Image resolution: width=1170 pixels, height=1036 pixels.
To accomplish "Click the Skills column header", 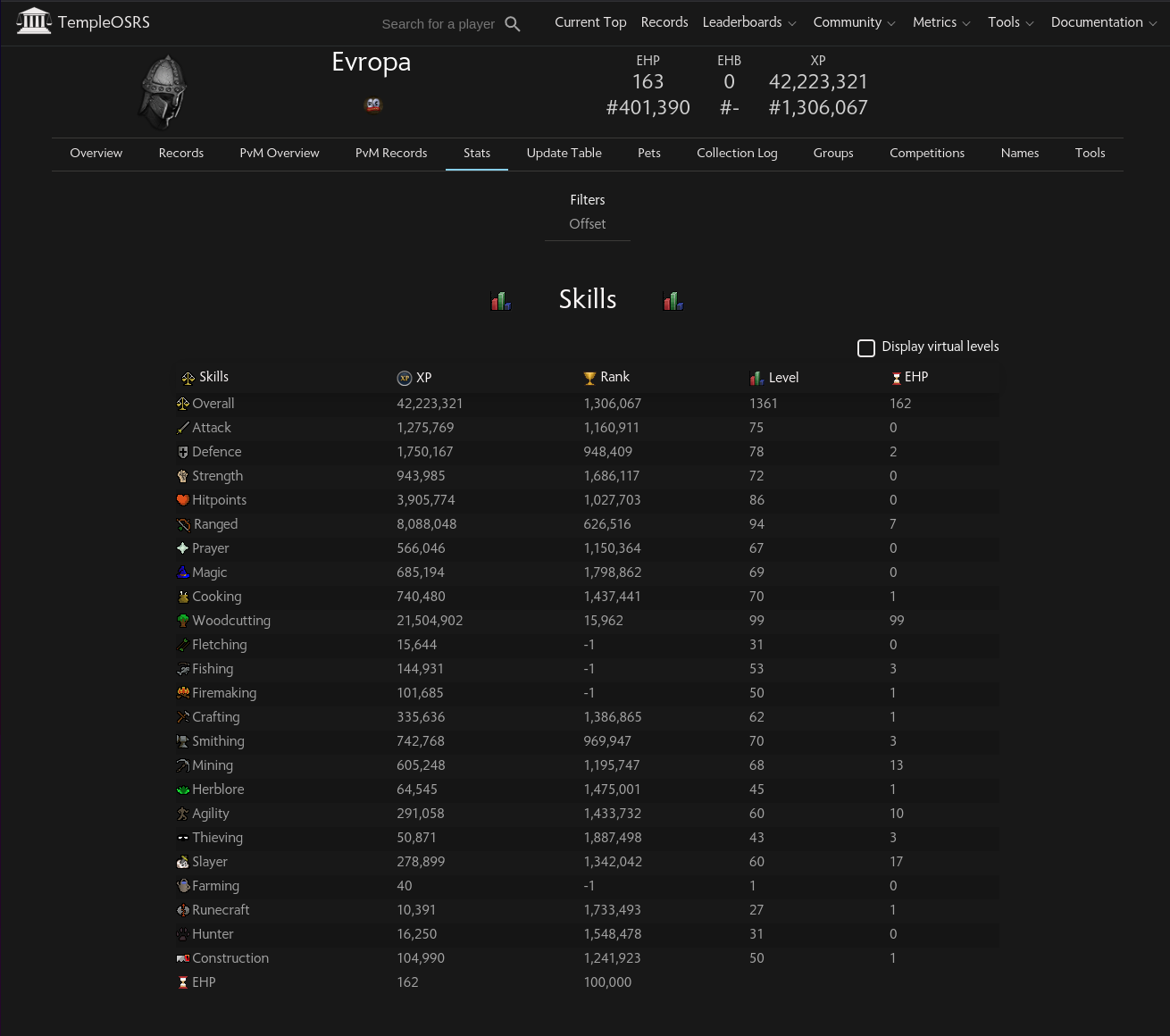I will point(205,378).
